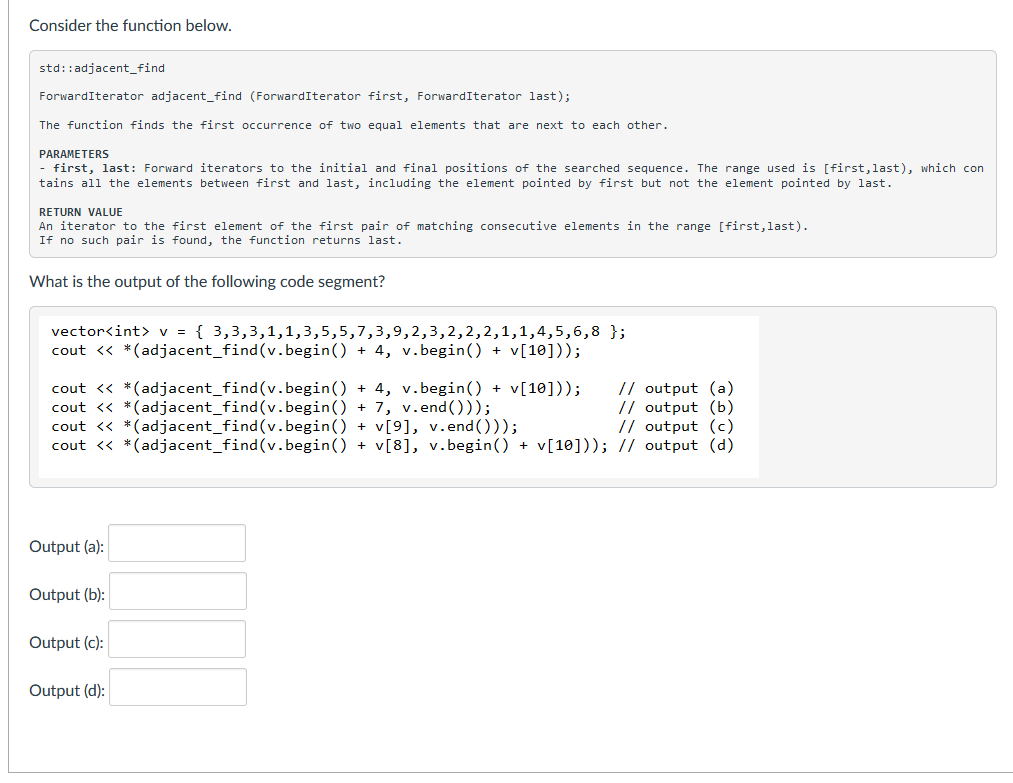This screenshot has height=783, width=1013.
Task: Click the 'Output (c):' label
Action: tap(67, 643)
